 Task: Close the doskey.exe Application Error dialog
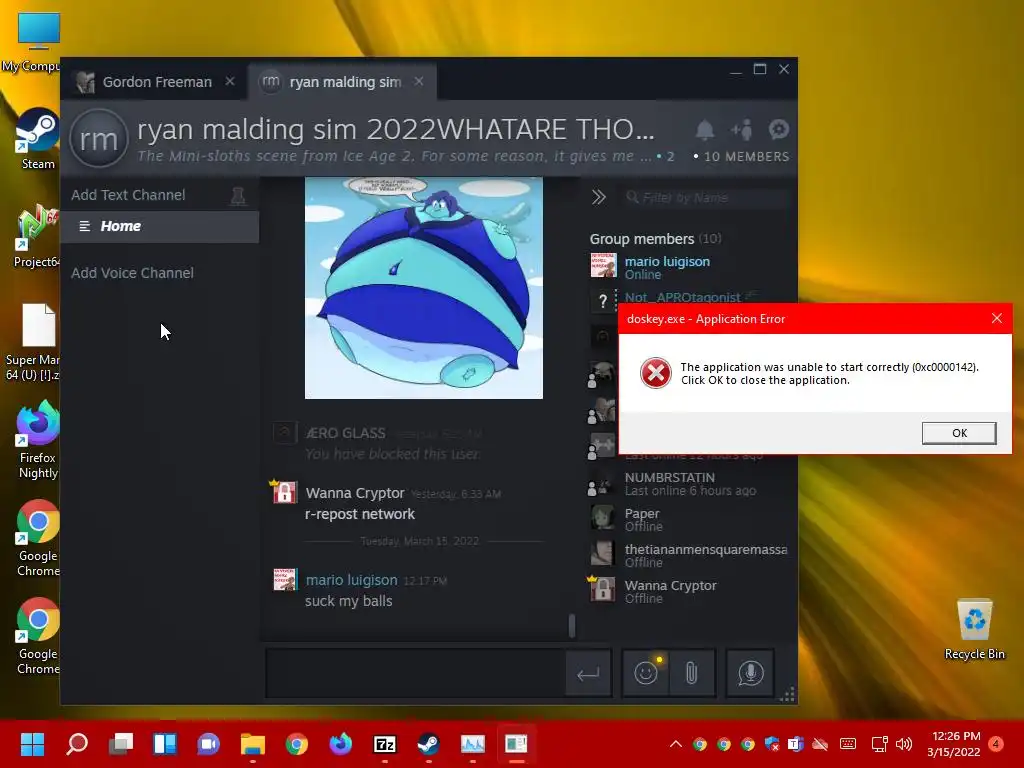997,318
